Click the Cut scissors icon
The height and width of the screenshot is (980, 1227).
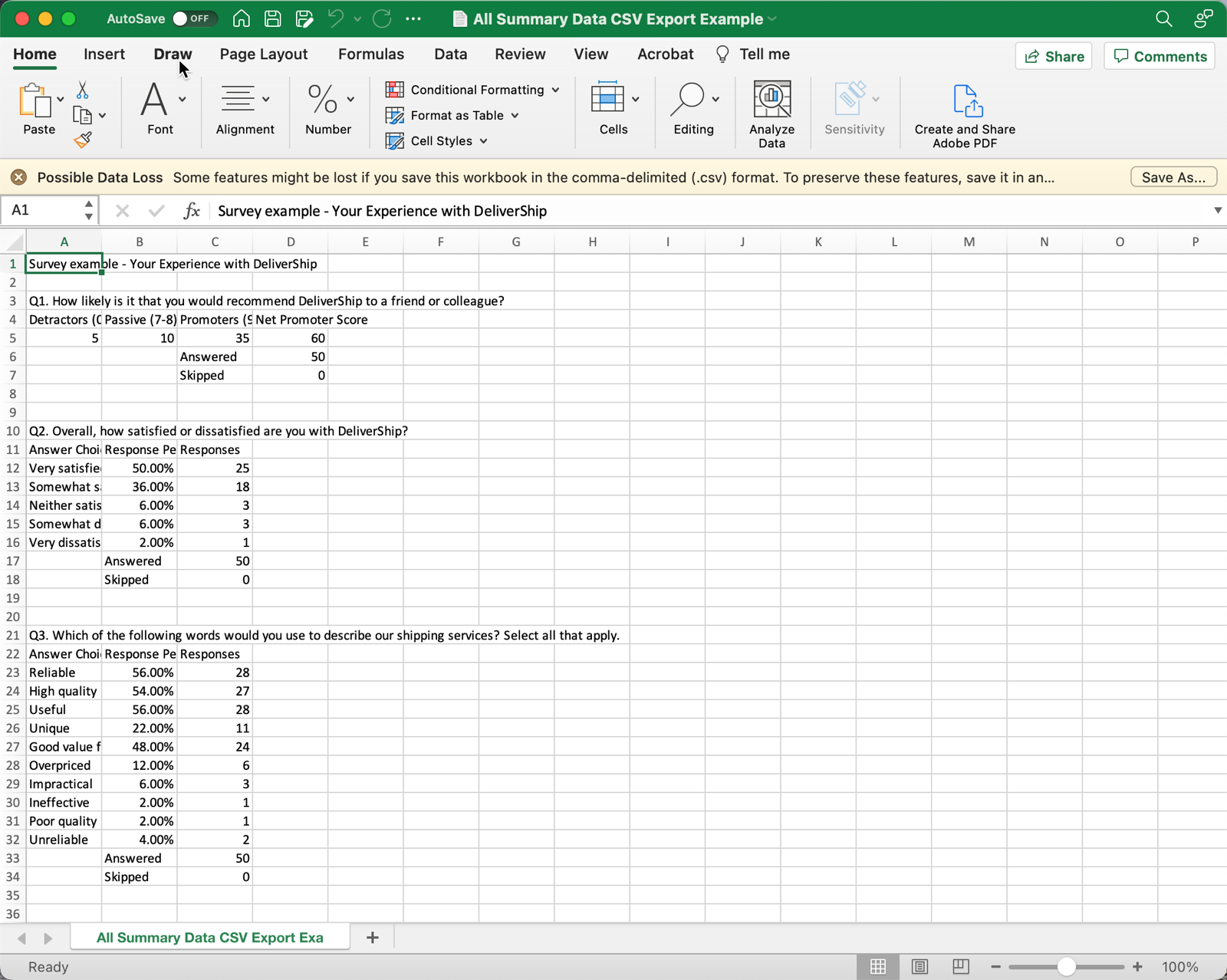coord(82,90)
